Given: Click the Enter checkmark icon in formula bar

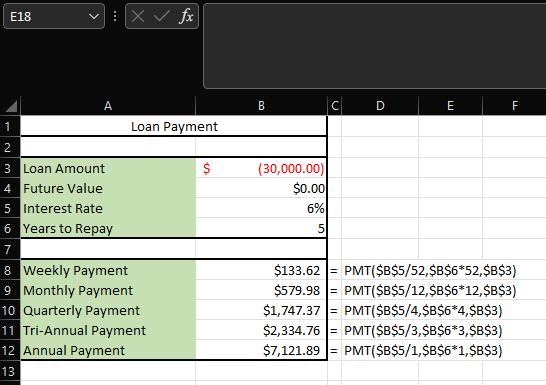Looking at the screenshot, I should pos(162,16).
